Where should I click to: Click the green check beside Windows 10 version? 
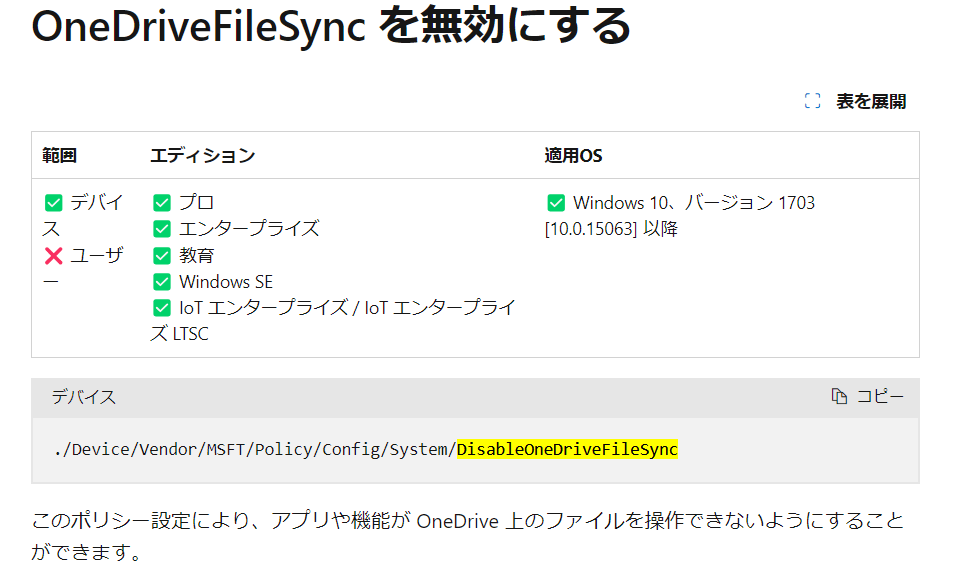tap(556, 202)
